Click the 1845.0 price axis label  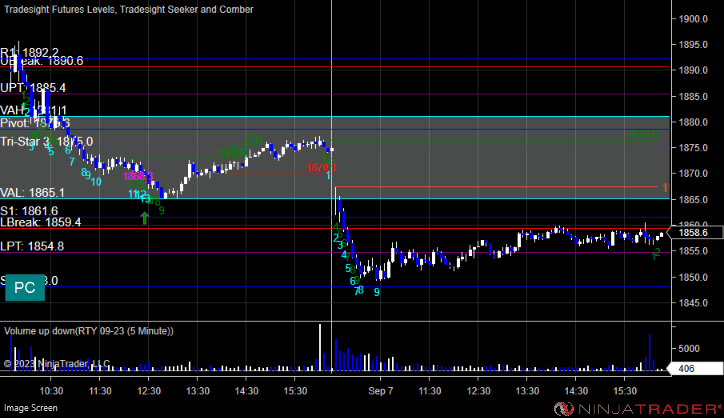point(693,303)
